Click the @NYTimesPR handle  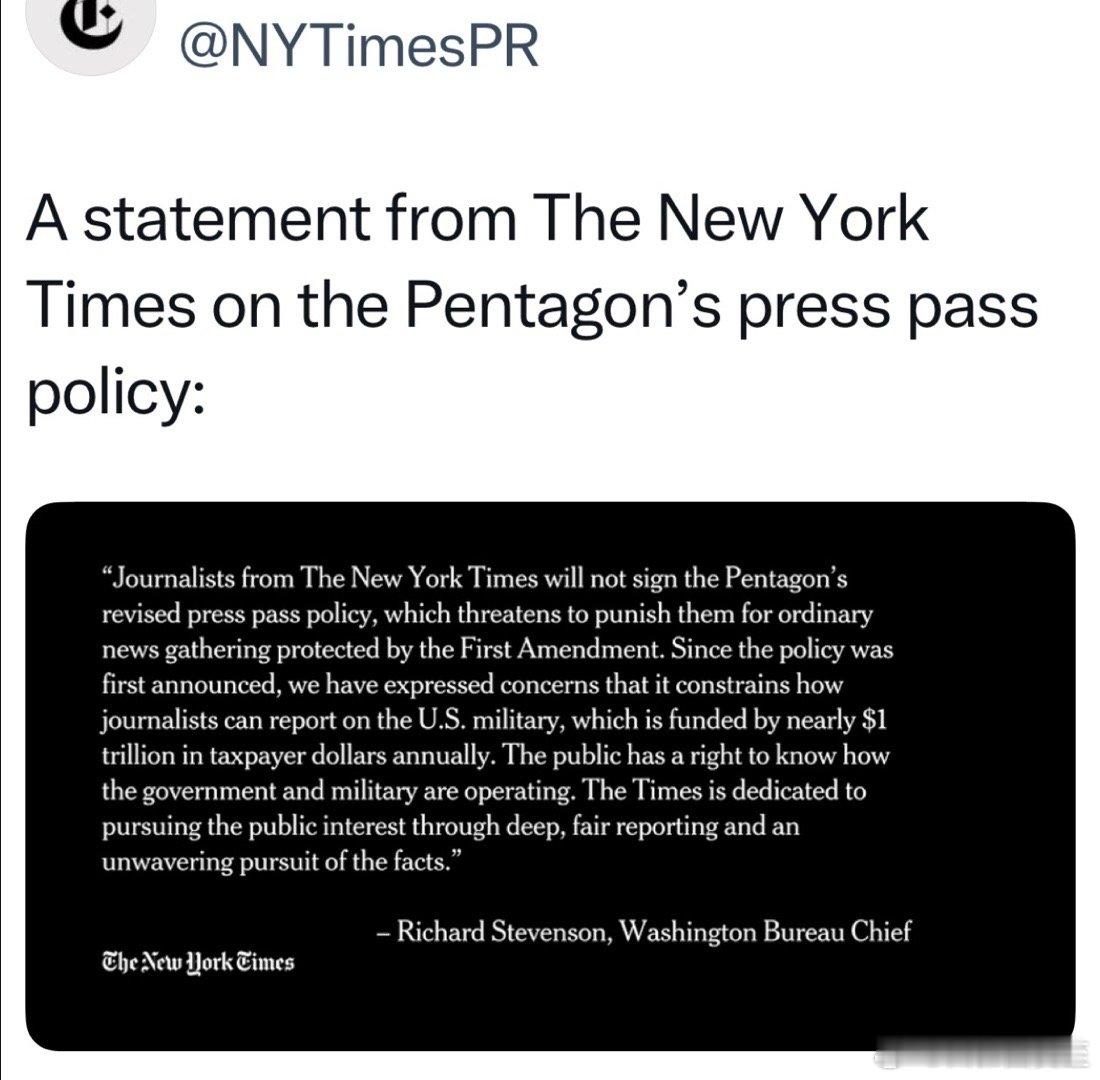click(360, 46)
